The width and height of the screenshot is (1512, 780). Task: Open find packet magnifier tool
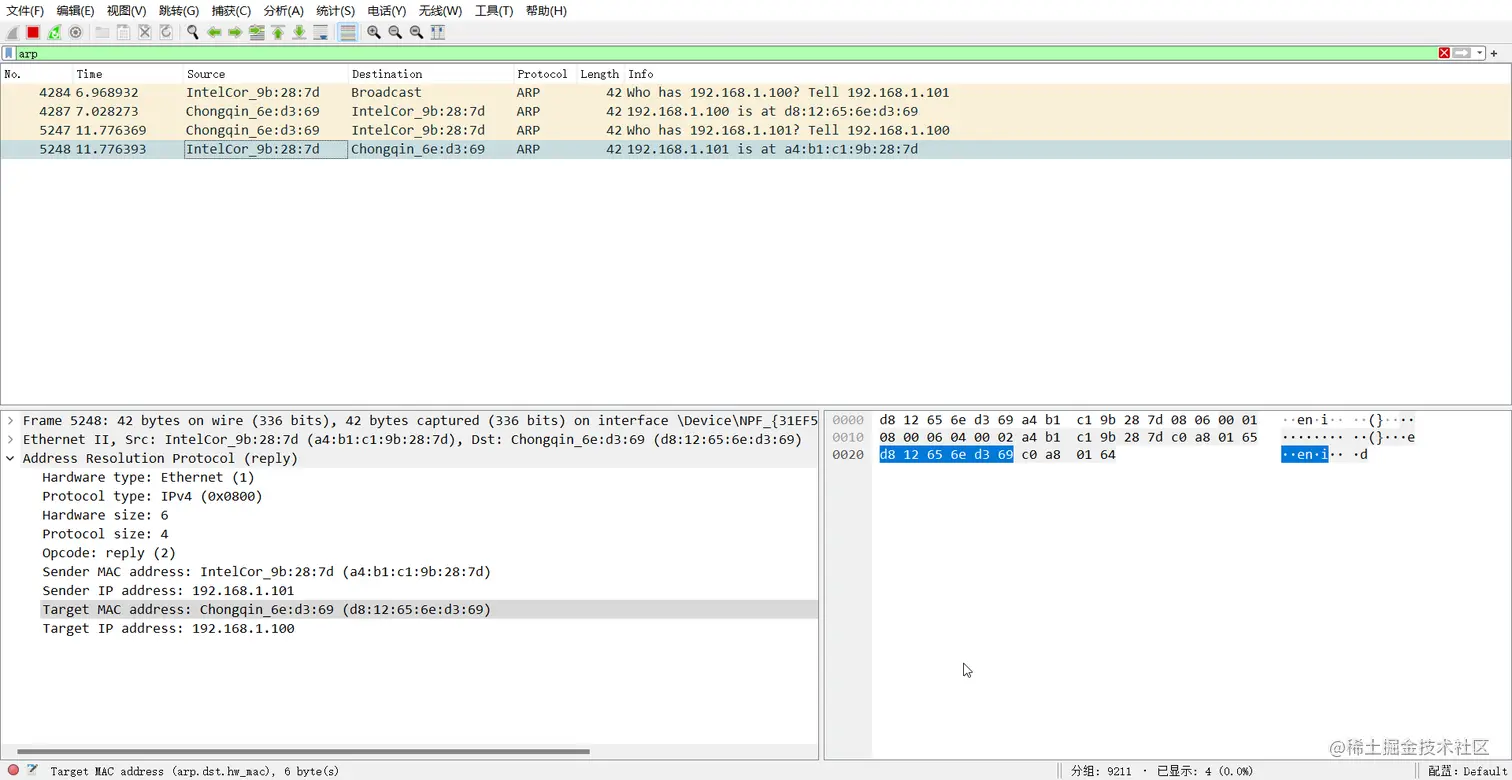(x=192, y=32)
